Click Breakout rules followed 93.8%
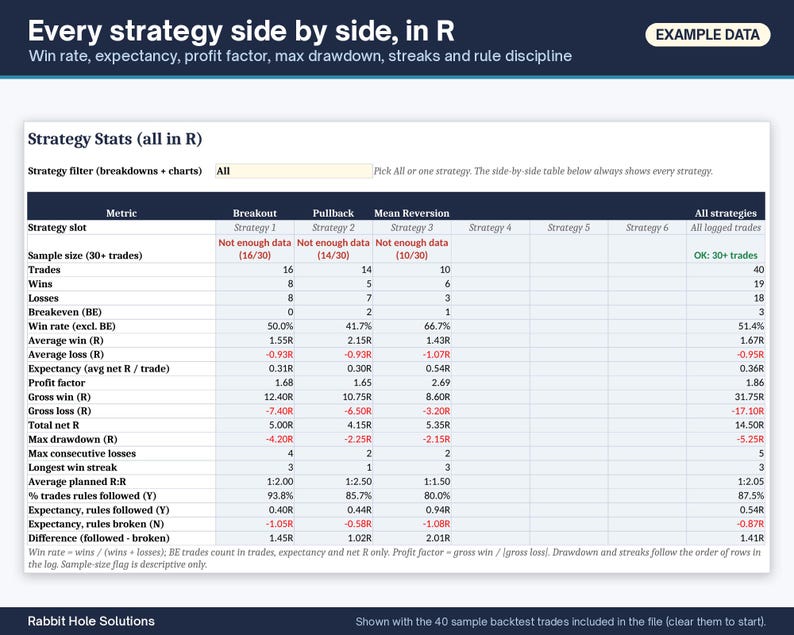Viewport: 794px width, 635px height. coord(280,496)
